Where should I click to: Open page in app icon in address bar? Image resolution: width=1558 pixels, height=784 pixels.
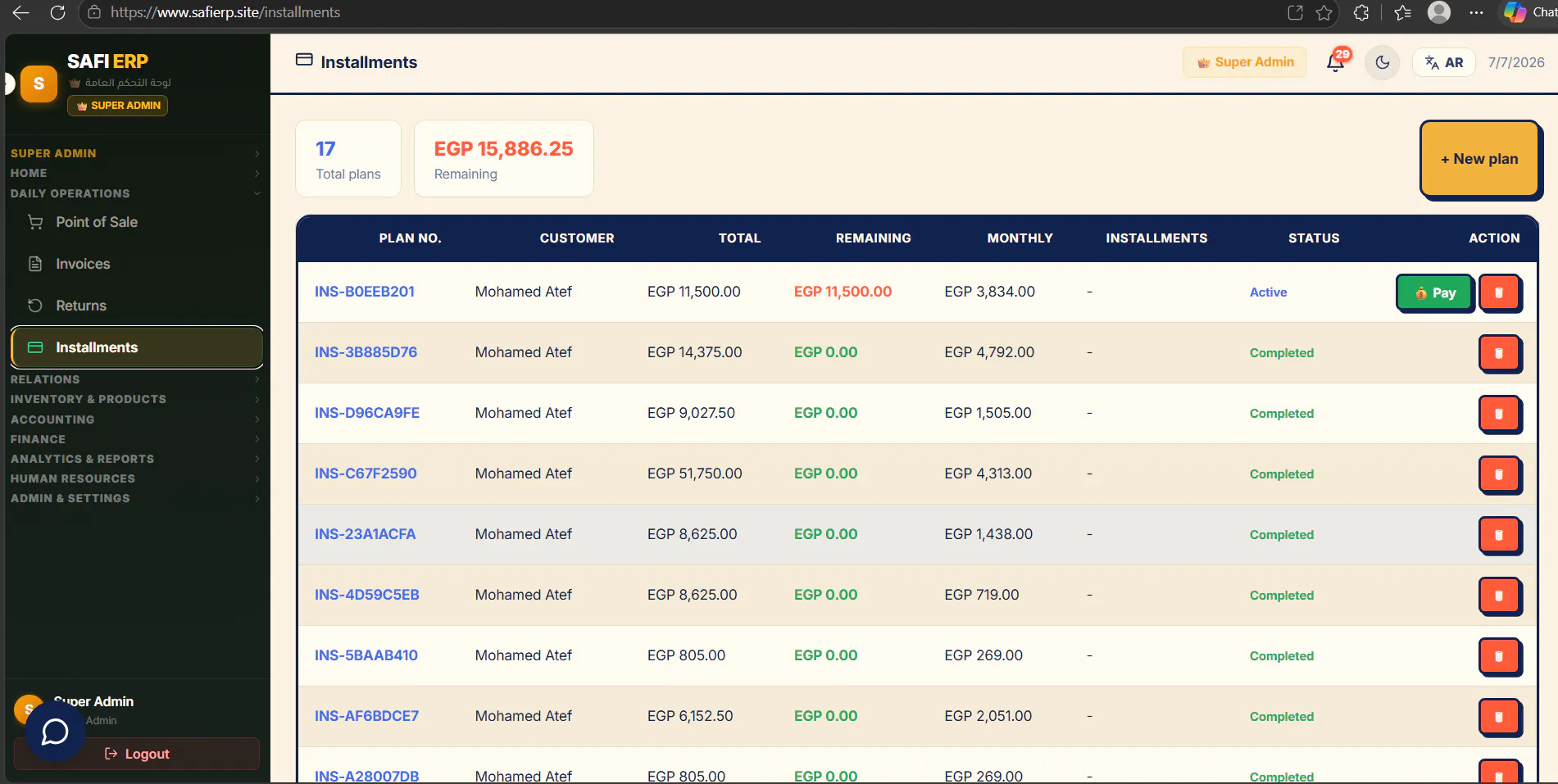[x=1295, y=12]
